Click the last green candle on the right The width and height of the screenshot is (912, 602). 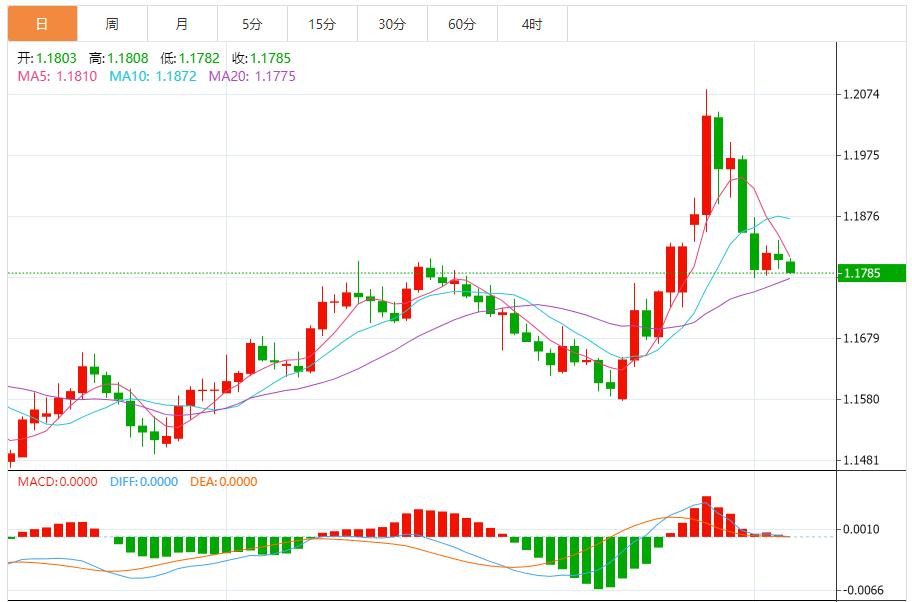pos(791,267)
